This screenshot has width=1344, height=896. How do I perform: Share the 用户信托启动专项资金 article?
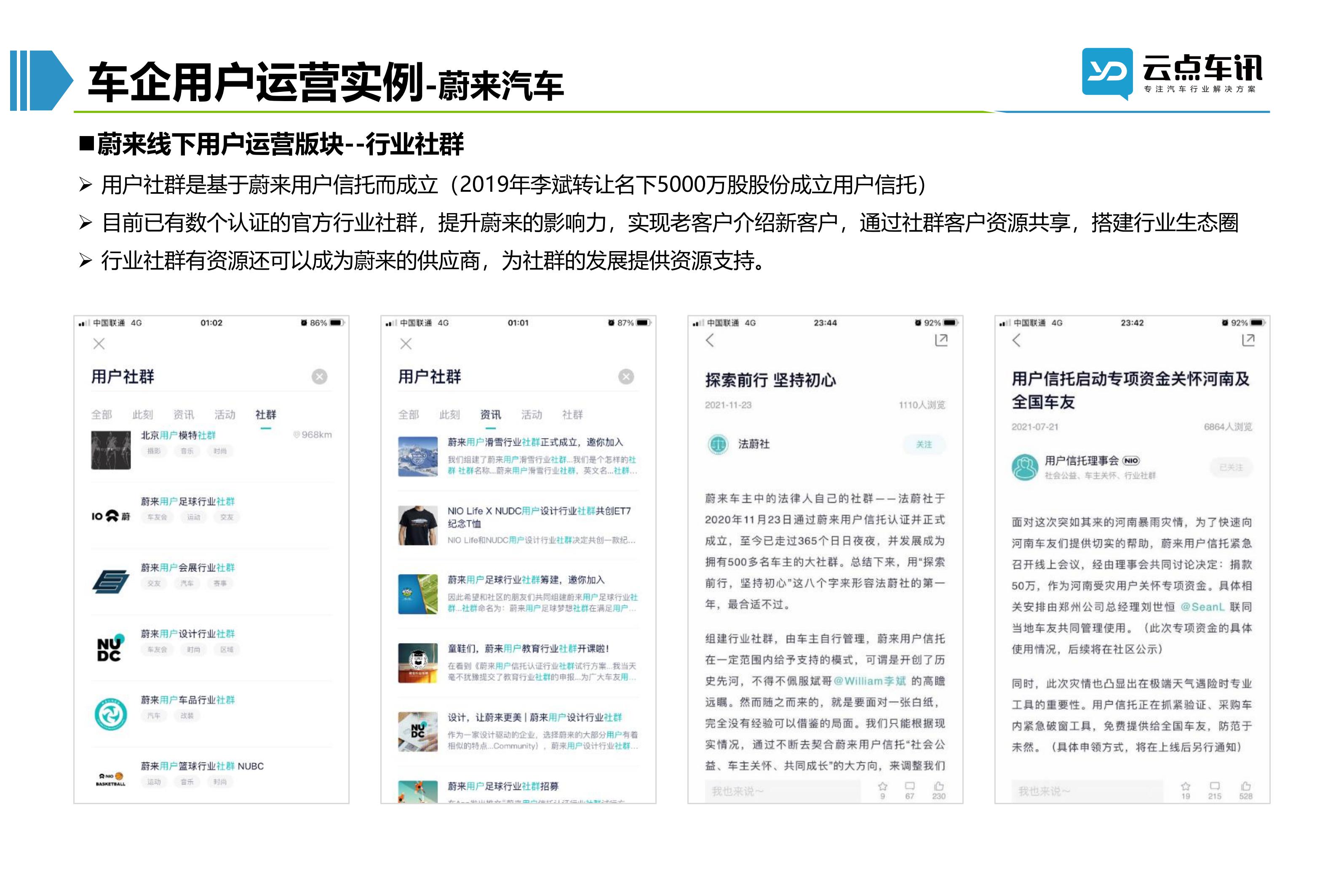[1248, 340]
